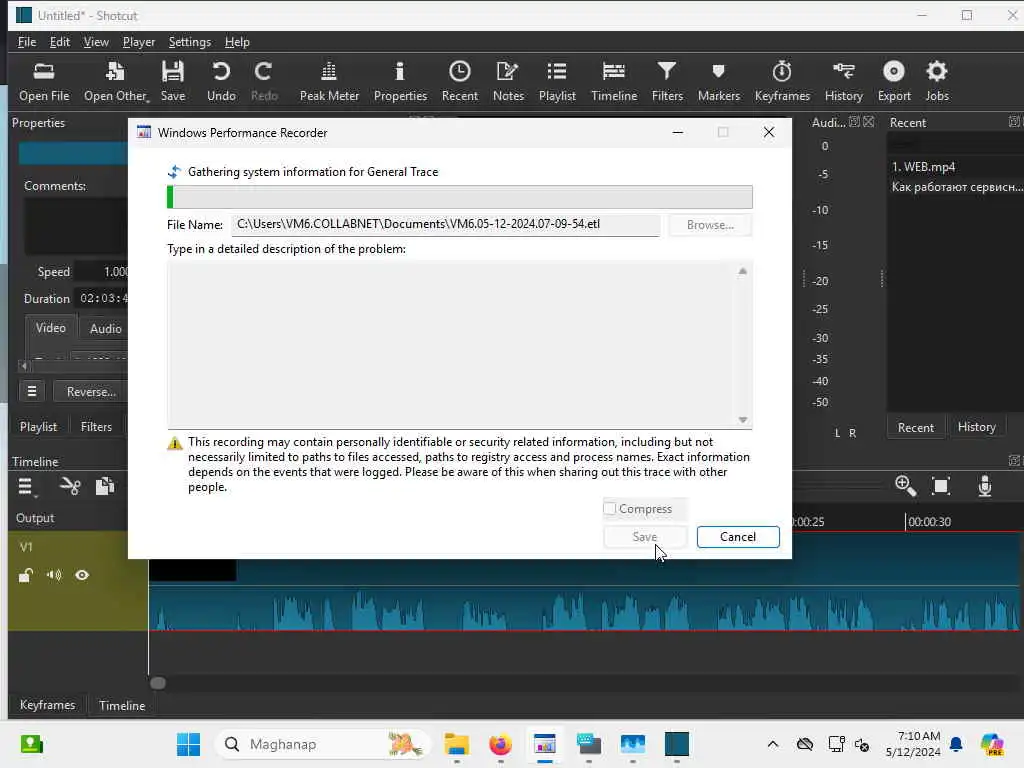Open the Settings menu

[189, 42]
